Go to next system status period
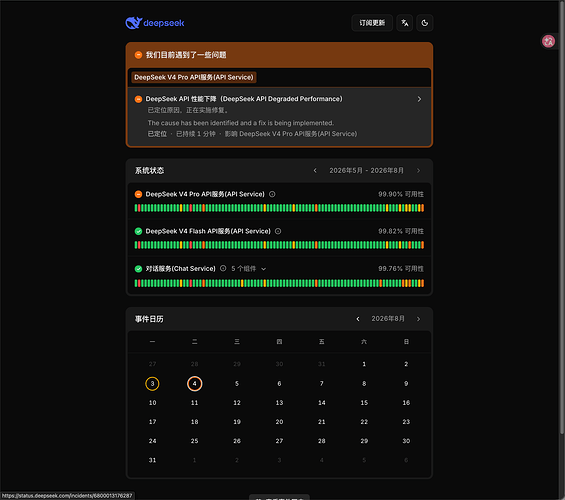 (x=418, y=170)
